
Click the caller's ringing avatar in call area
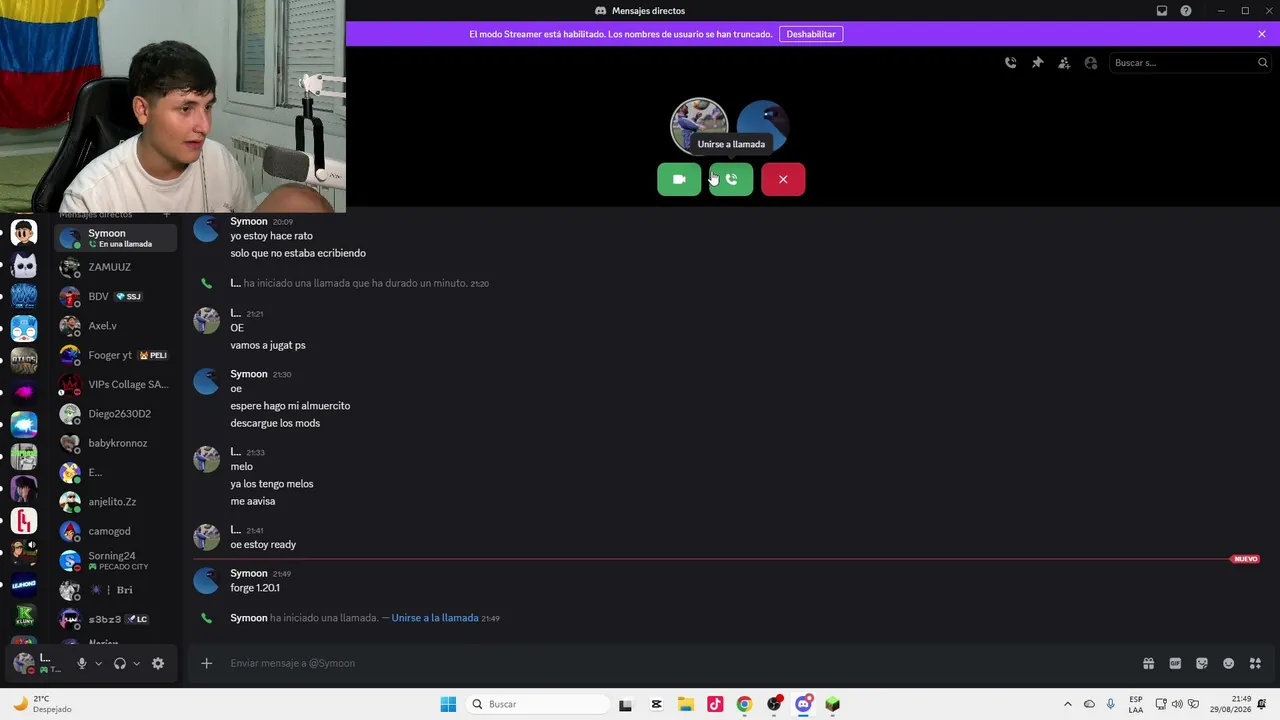click(x=699, y=126)
